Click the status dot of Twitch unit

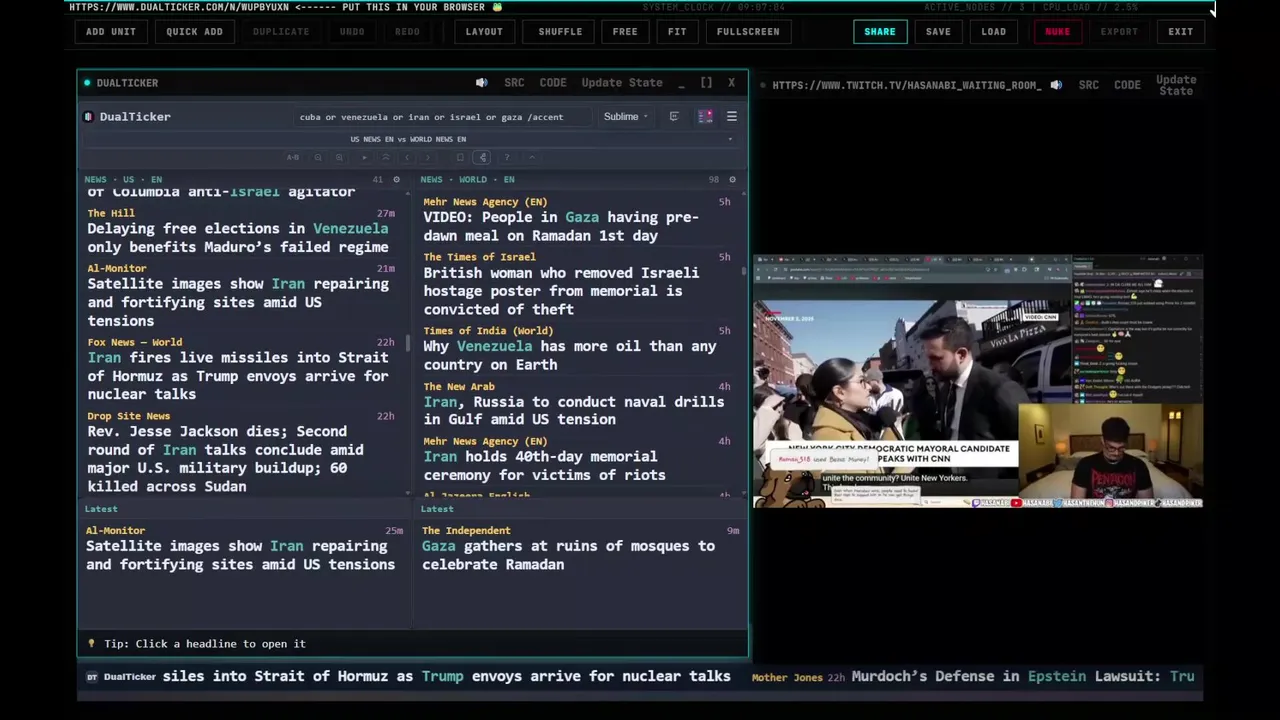click(762, 85)
